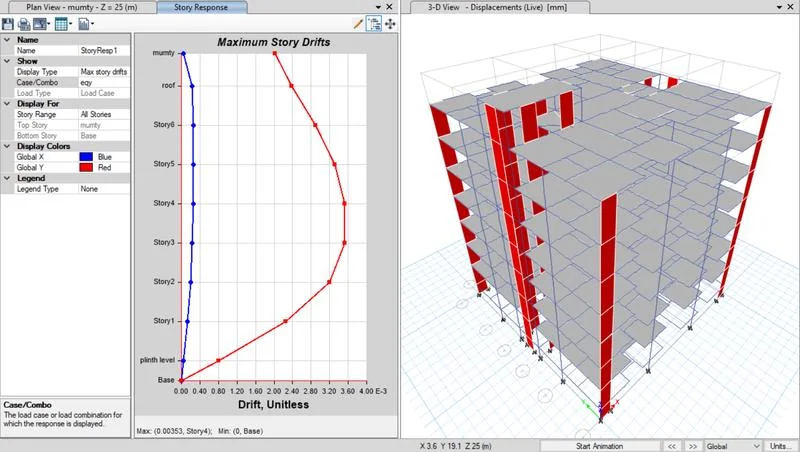Select the Story Response tab

[x=201, y=7]
